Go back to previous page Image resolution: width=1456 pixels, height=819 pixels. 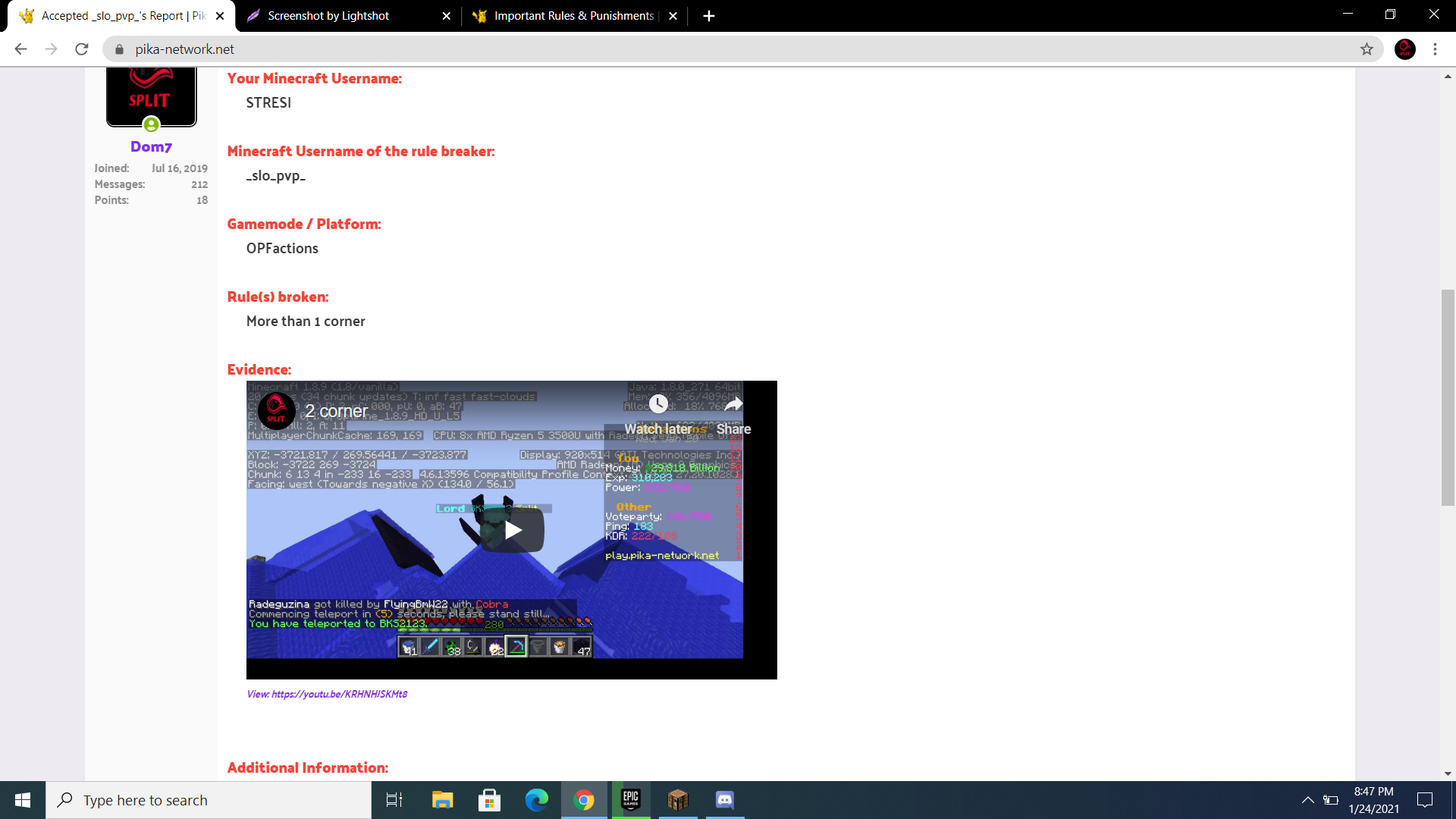[x=20, y=49]
